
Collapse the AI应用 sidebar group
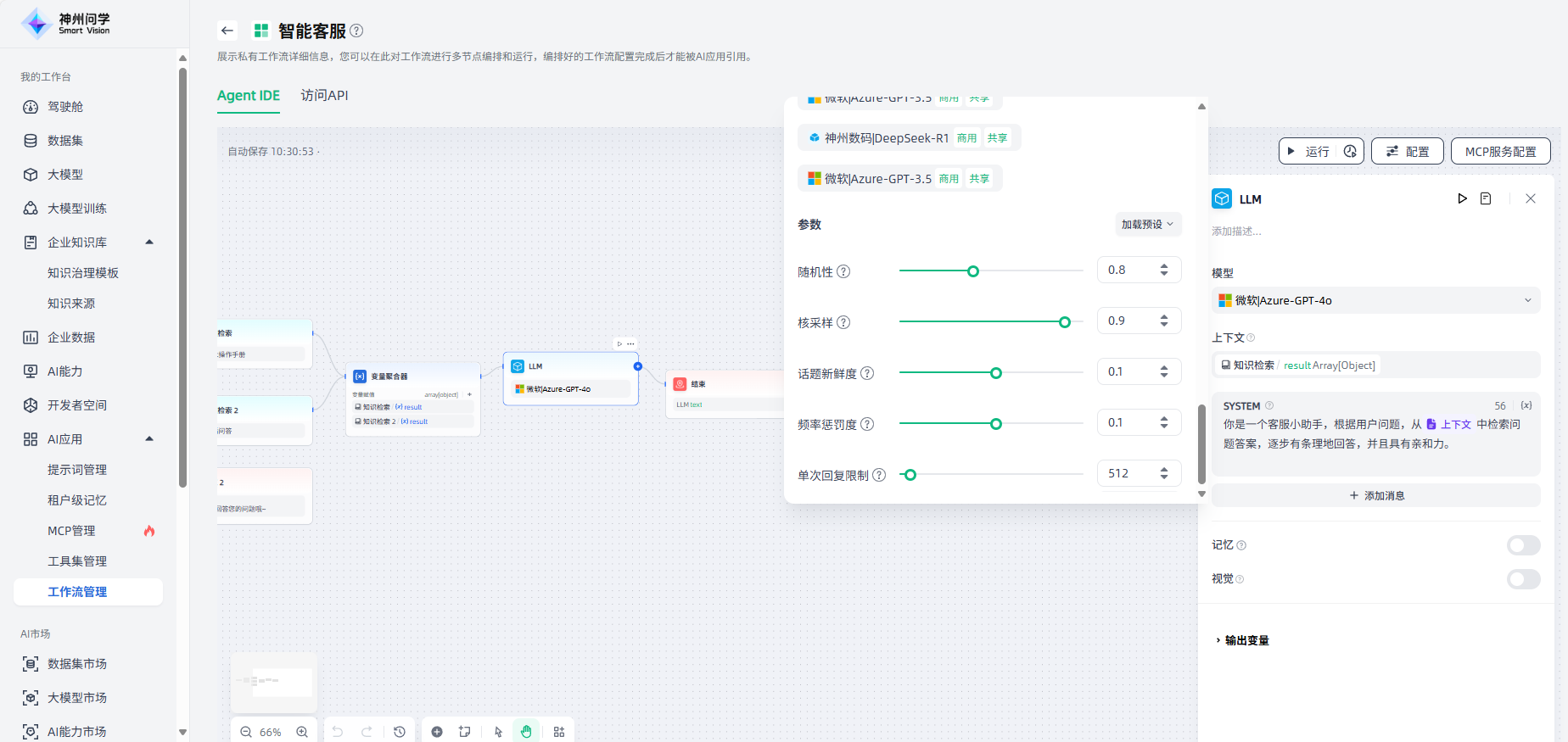[149, 438]
